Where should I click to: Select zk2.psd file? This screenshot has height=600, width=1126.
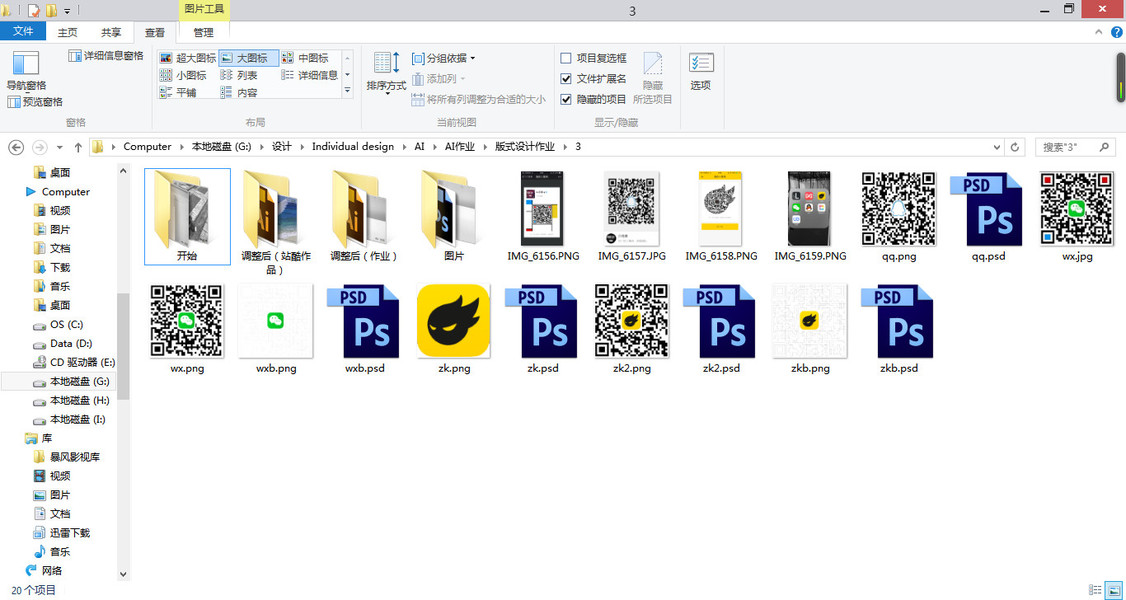[720, 329]
